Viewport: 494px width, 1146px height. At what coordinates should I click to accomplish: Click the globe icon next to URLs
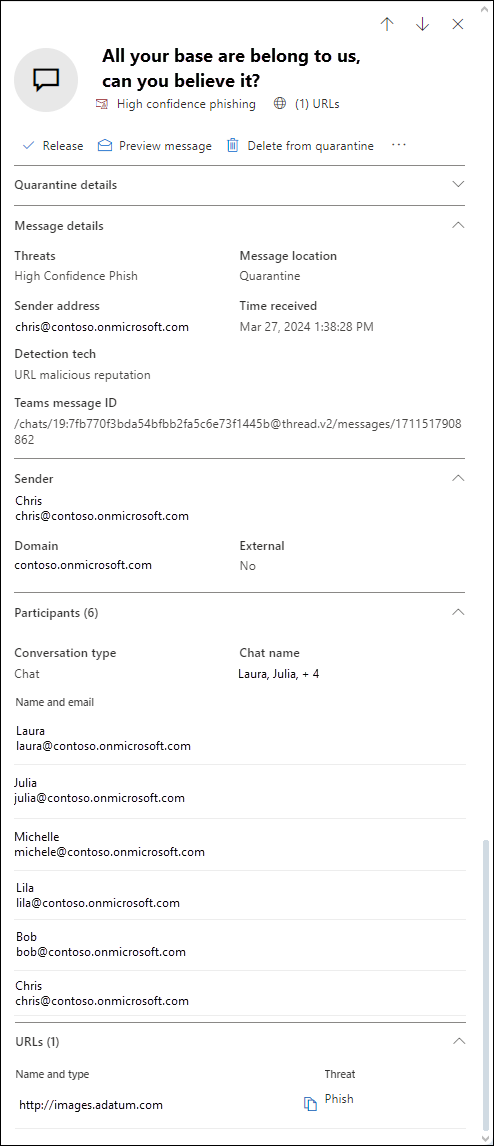click(x=280, y=104)
